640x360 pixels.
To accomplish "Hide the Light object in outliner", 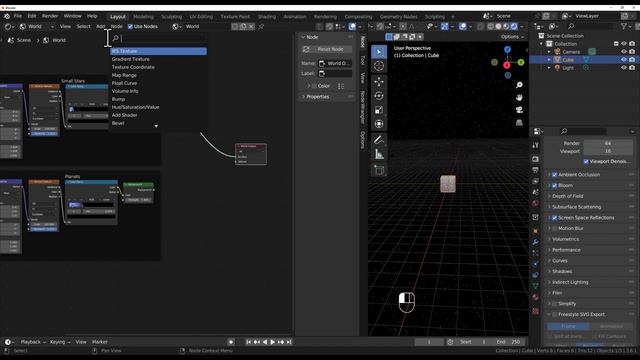I will pyautogui.click(x=624, y=68).
